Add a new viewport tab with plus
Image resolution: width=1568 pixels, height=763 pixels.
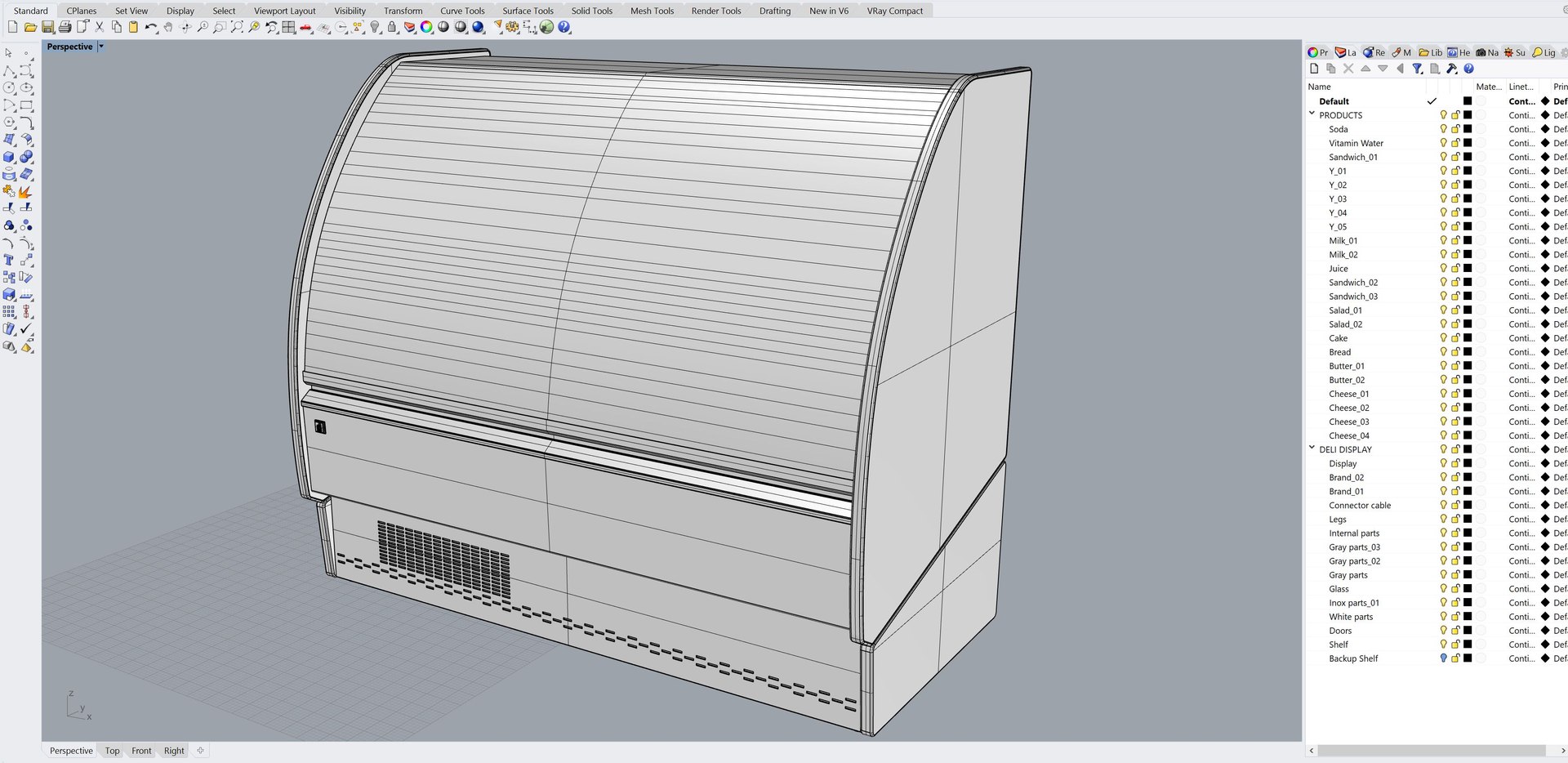[x=200, y=750]
